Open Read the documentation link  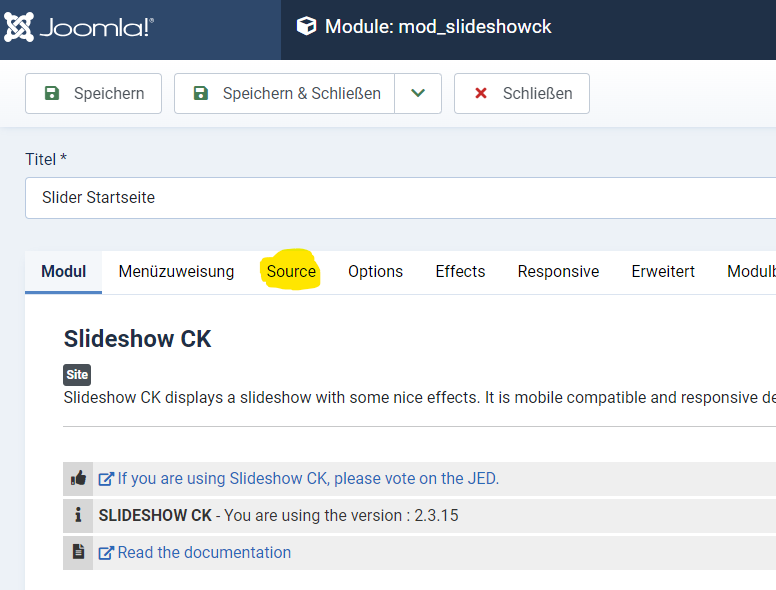[x=204, y=553]
